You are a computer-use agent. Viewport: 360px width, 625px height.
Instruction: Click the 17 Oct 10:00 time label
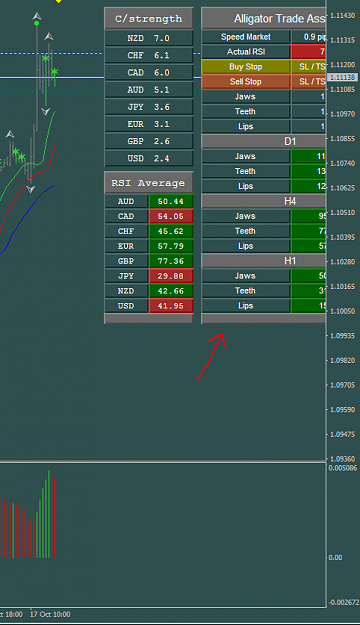coord(50,614)
